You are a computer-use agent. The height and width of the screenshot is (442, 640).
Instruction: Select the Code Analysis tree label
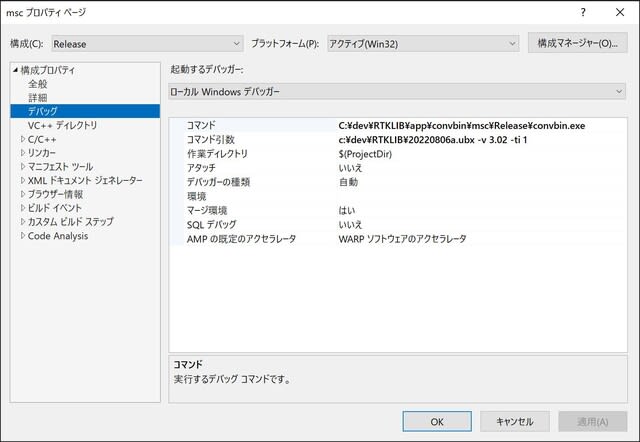point(58,236)
